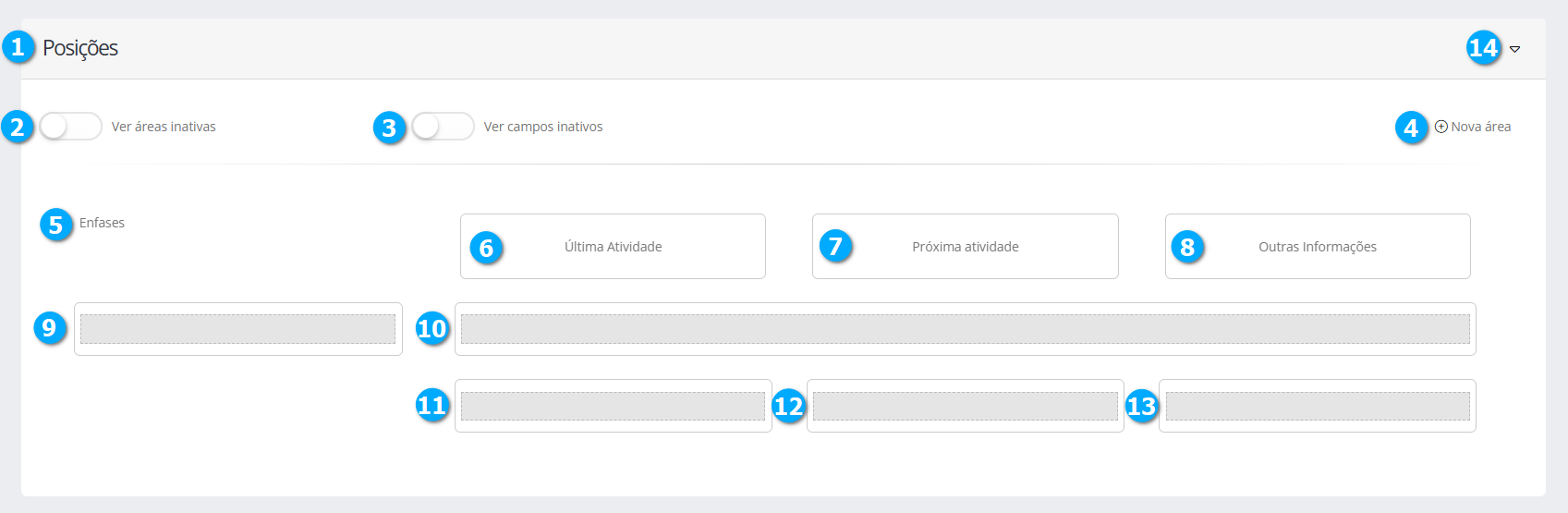
Task: Click the number 12 marker badge
Action: click(x=788, y=406)
